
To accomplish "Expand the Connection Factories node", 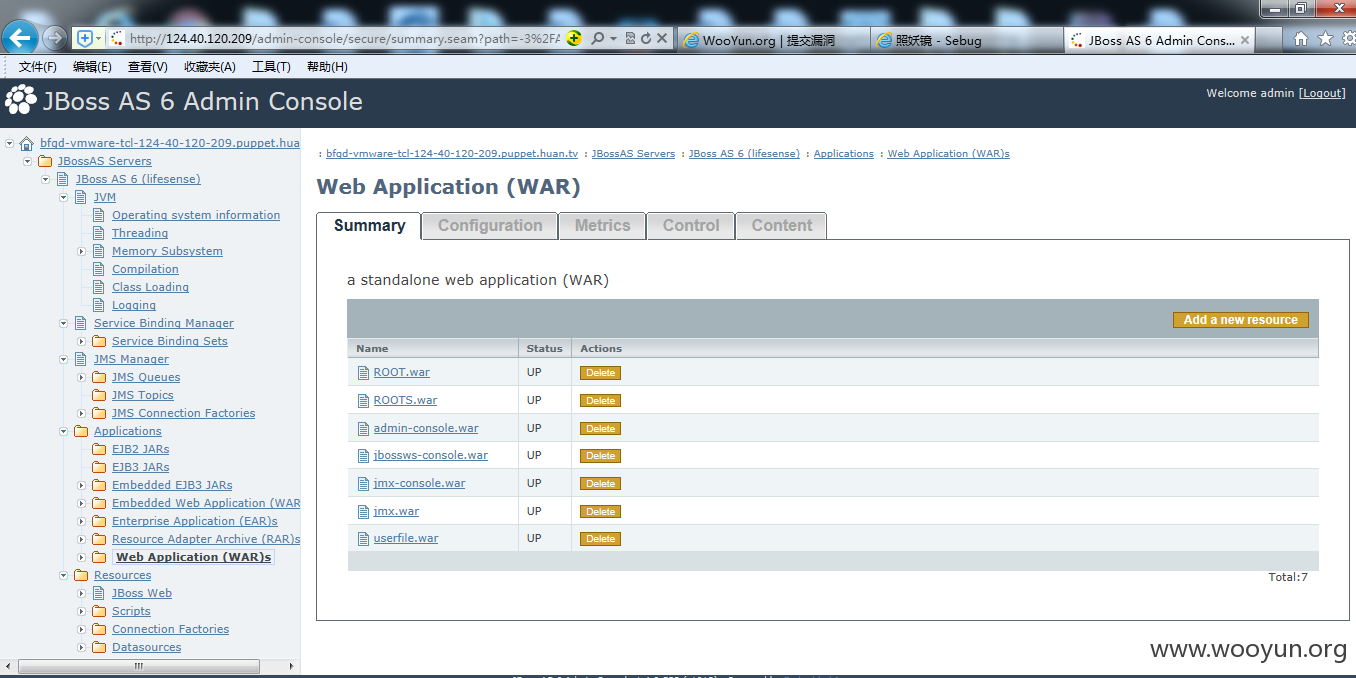I will click(x=82, y=629).
